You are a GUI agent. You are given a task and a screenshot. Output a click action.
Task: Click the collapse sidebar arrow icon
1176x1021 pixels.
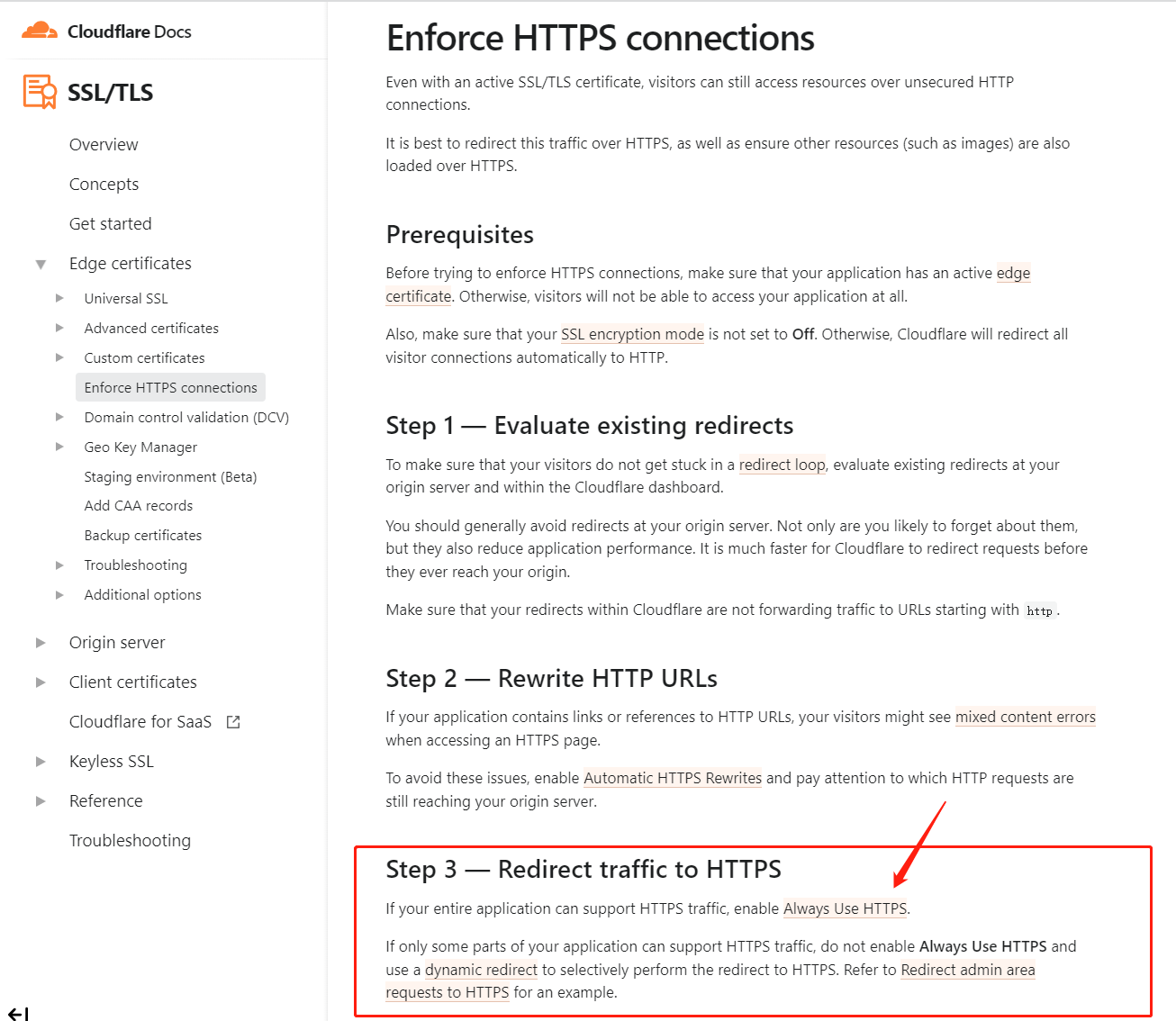[x=18, y=1014]
